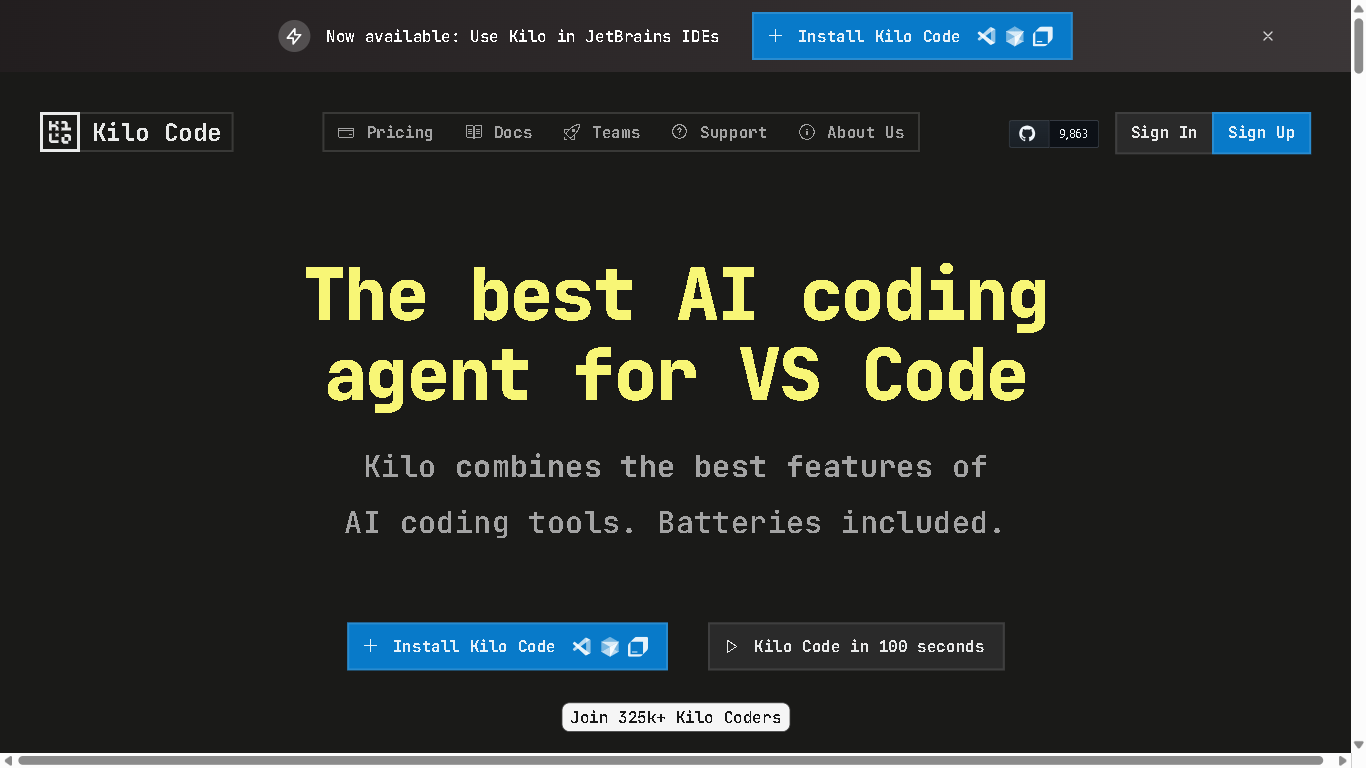Click Join 325k+ Kilo Coders badge
Image resolution: width=1366 pixels, height=768 pixels.
click(x=676, y=717)
